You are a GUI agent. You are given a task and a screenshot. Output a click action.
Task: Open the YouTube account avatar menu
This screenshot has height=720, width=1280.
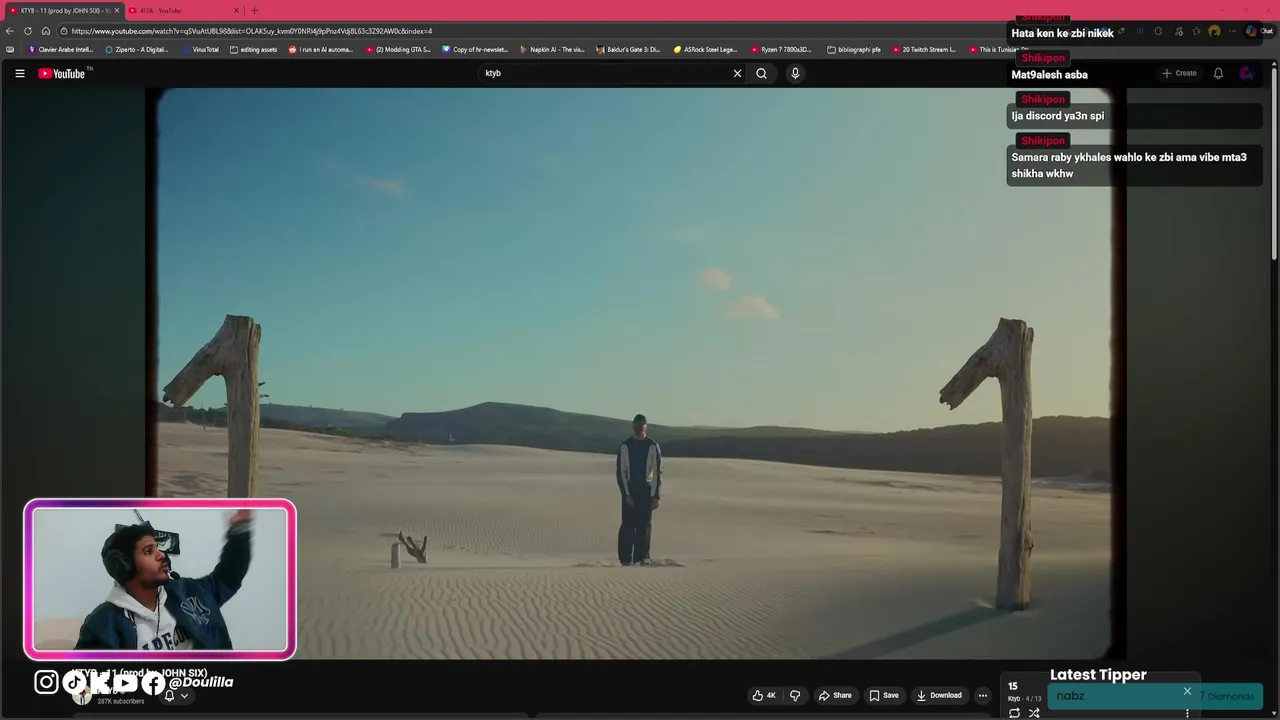[1246, 73]
